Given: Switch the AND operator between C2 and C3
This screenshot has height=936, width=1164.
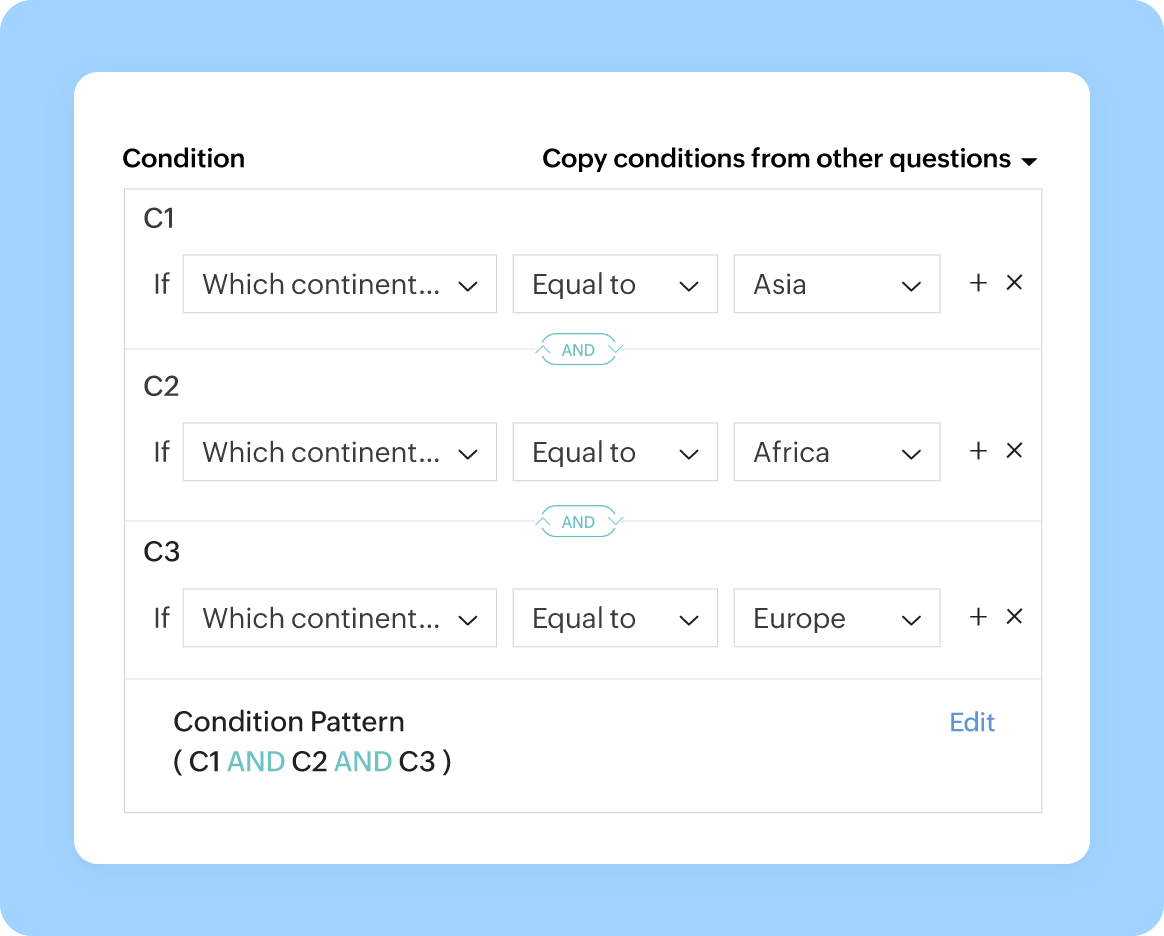Looking at the screenshot, I should [x=579, y=522].
